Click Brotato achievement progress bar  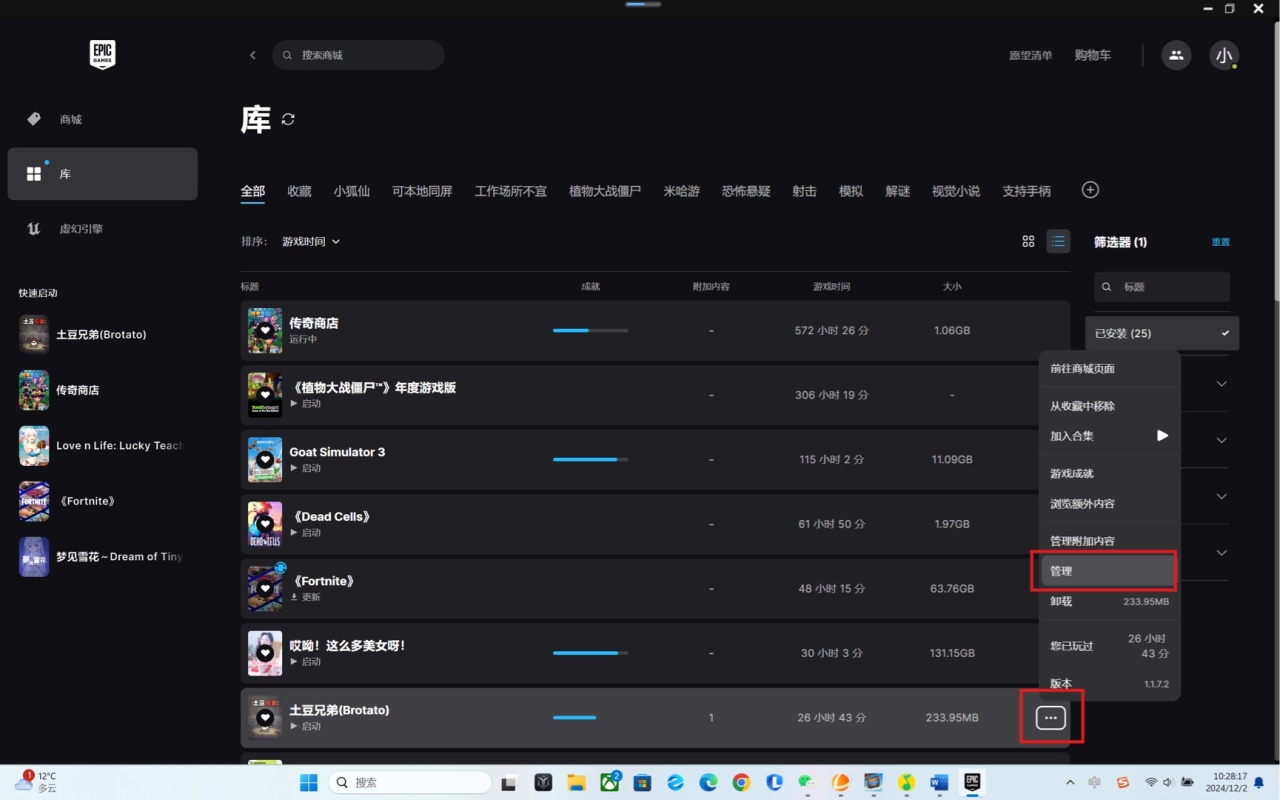[x=590, y=718]
